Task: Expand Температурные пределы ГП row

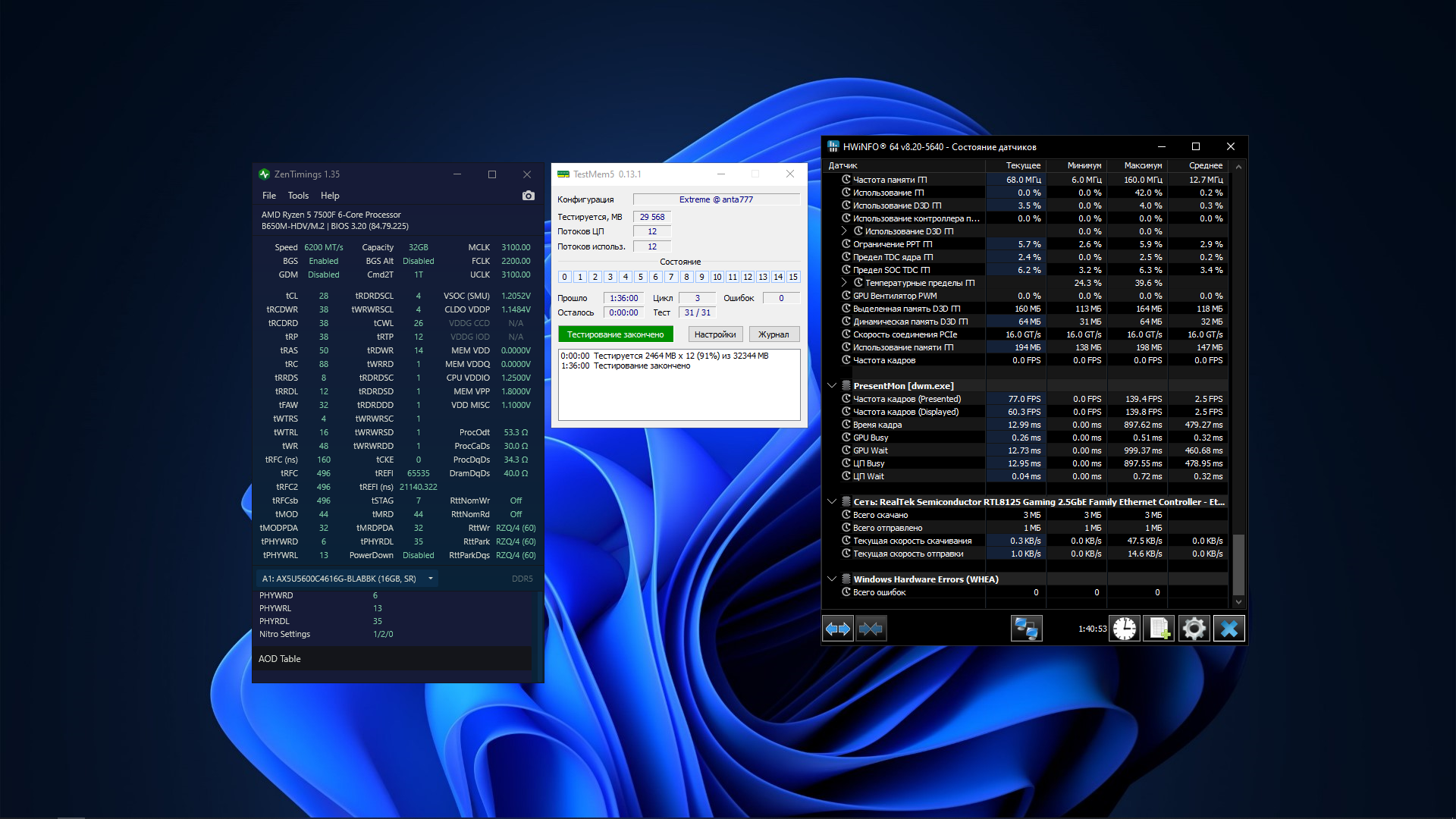Action: (x=844, y=283)
